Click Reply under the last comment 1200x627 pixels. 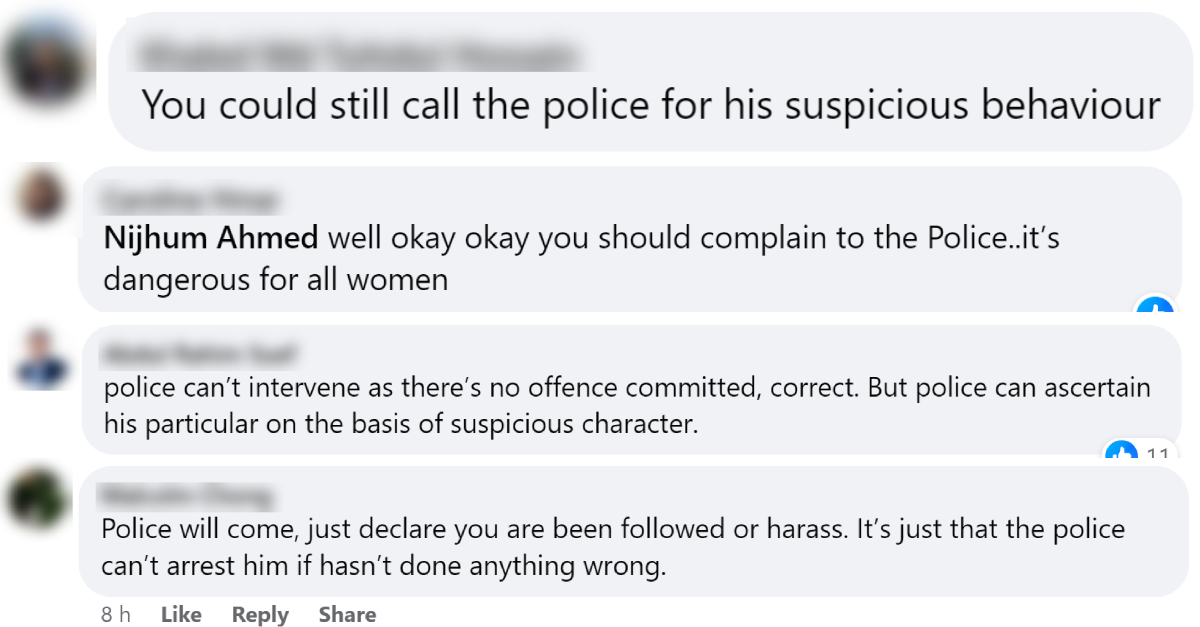tap(260, 614)
